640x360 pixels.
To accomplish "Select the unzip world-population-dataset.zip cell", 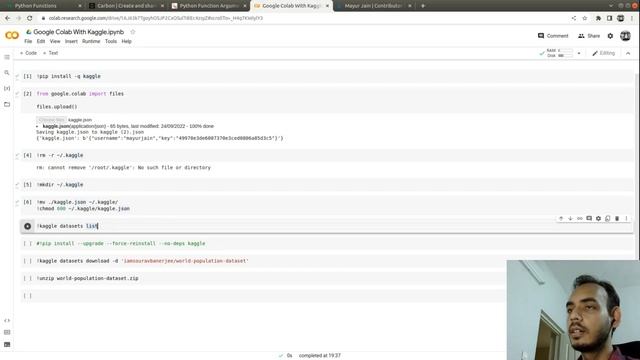I will click(263, 278).
